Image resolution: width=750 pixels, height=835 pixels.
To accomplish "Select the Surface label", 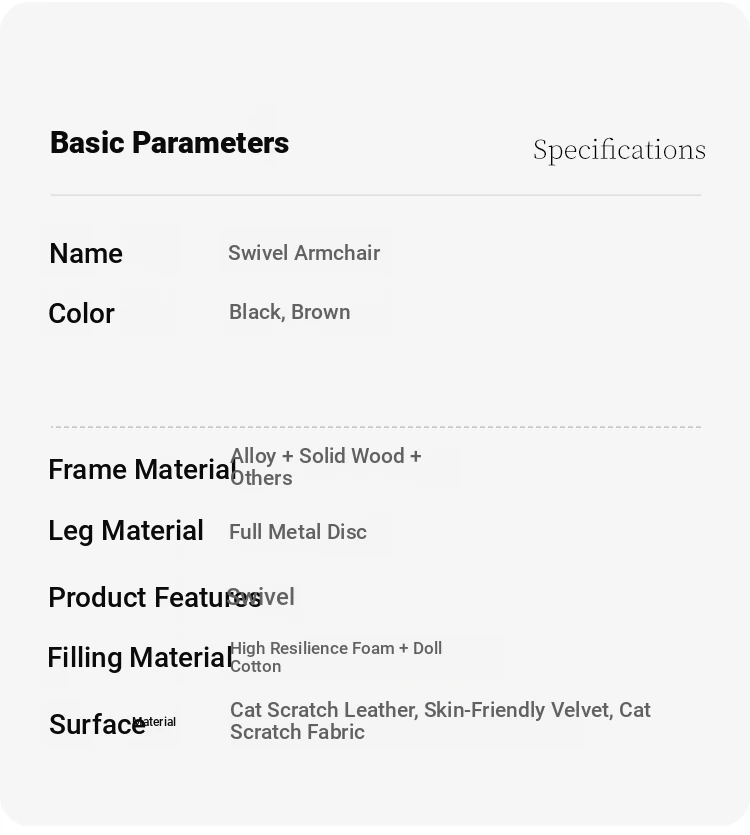I will [97, 724].
